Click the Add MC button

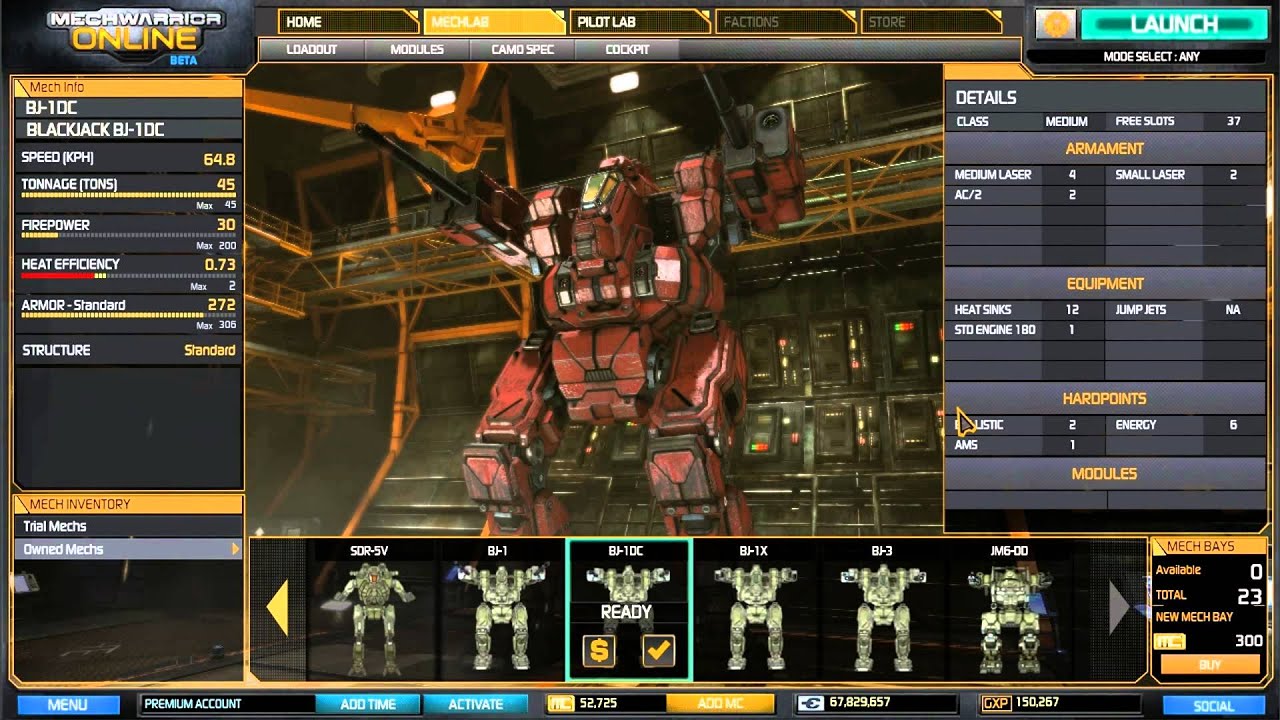(x=720, y=704)
